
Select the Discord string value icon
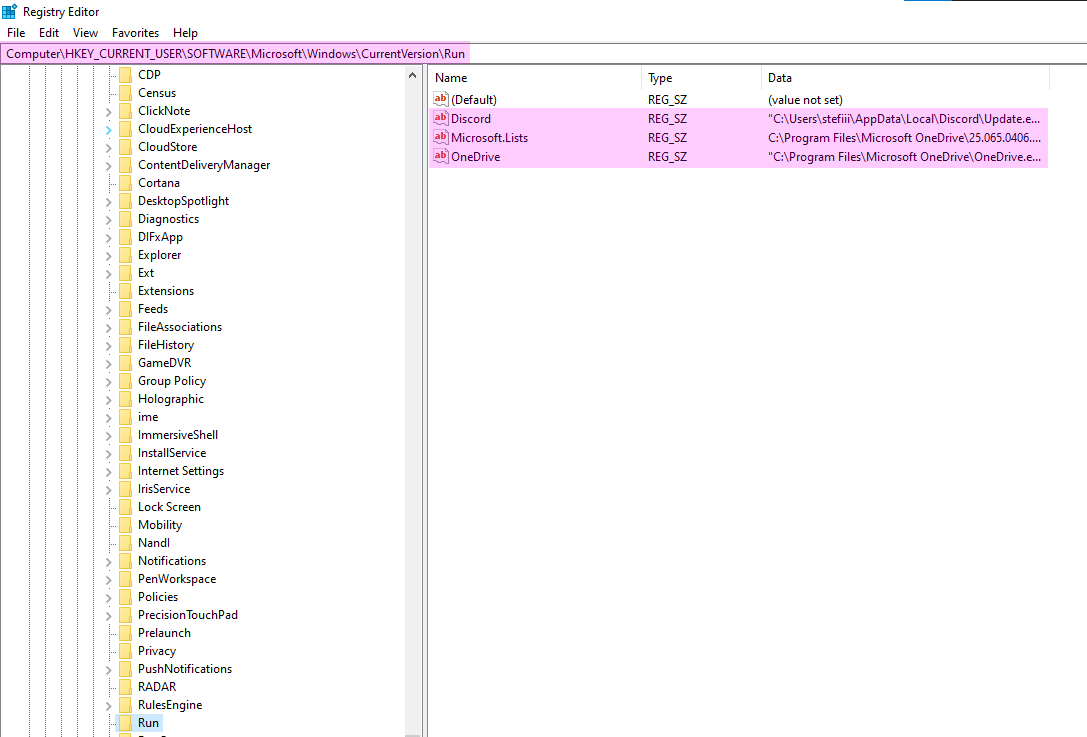pyautogui.click(x=440, y=118)
